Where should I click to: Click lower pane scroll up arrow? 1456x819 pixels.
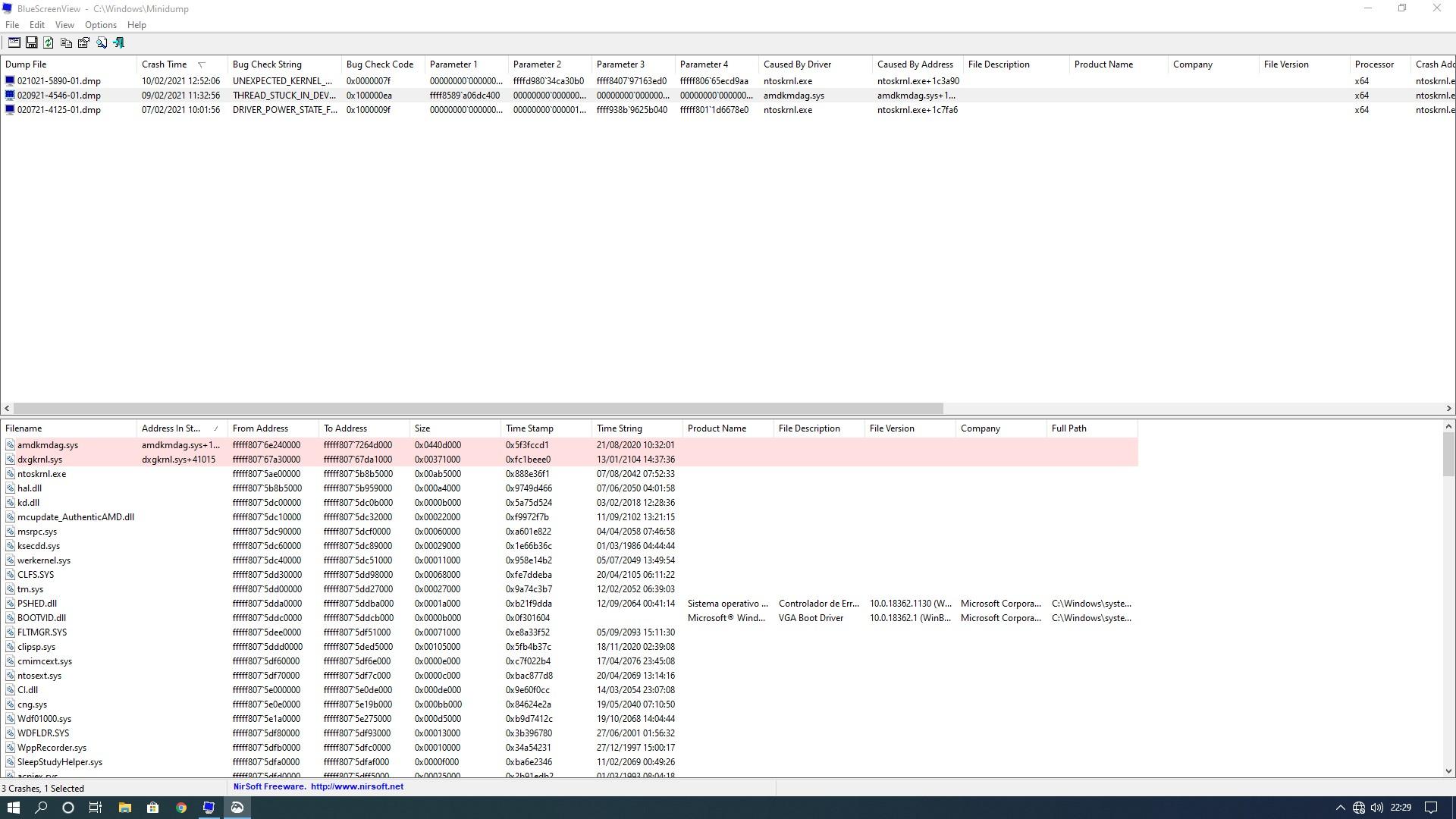coord(1448,426)
